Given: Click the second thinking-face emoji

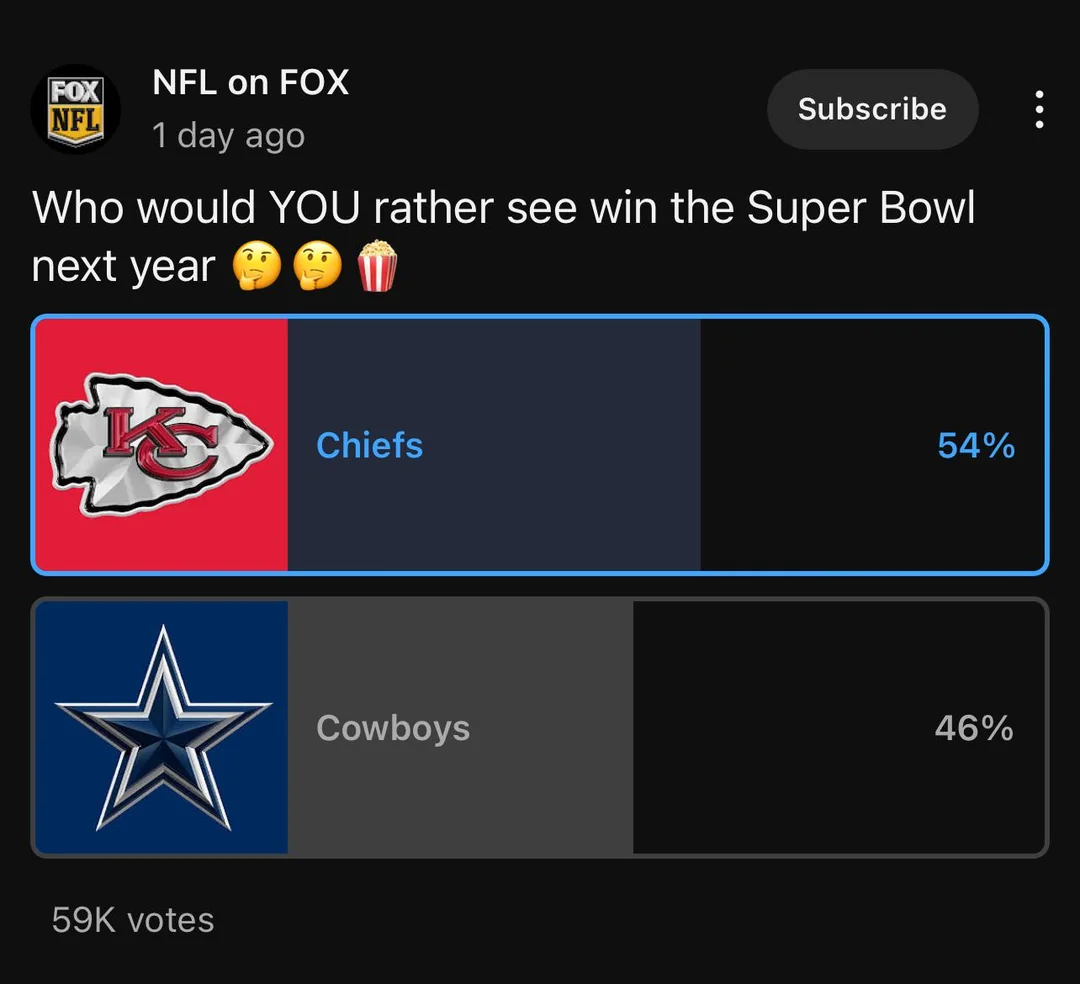Looking at the screenshot, I should (x=317, y=267).
